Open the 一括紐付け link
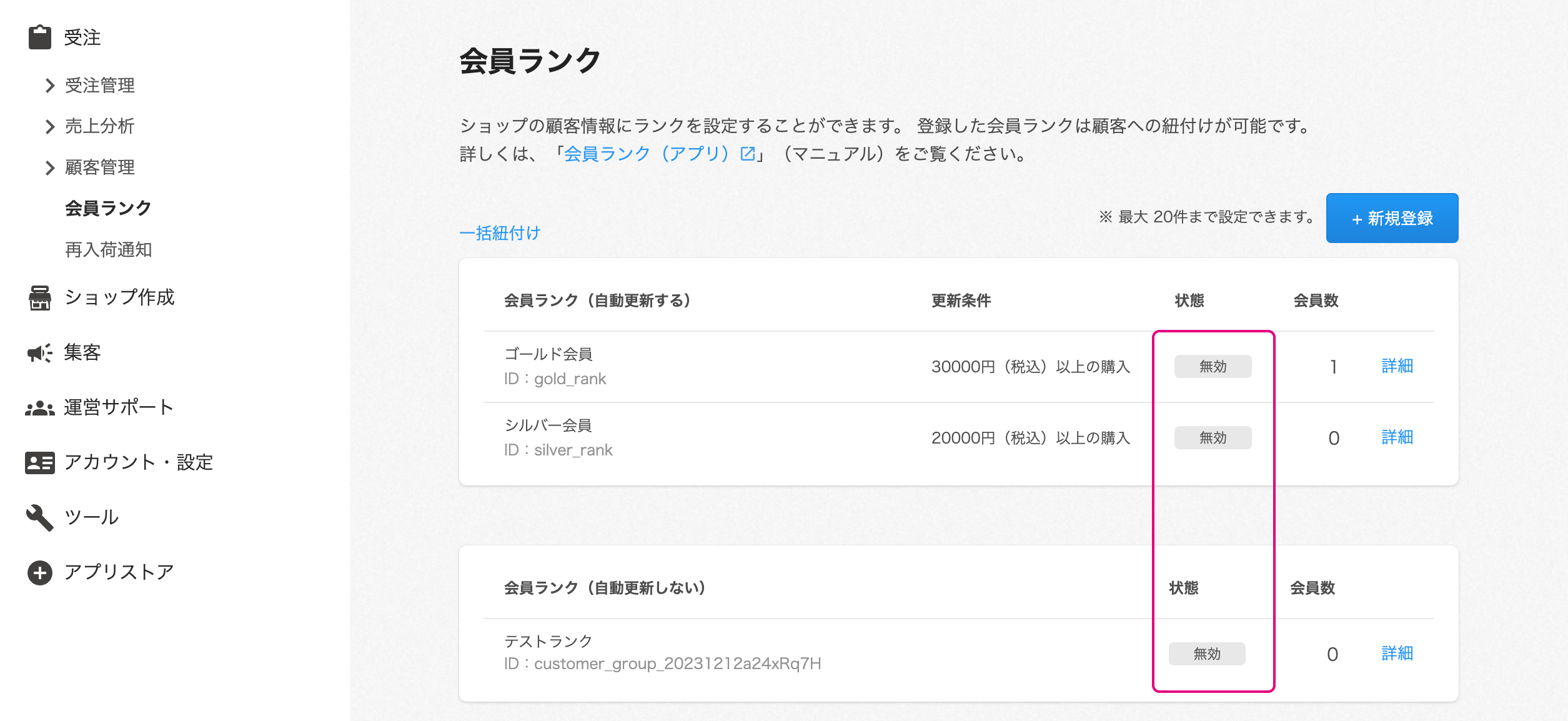Screen dimensions: 1568x721 coord(500,233)
